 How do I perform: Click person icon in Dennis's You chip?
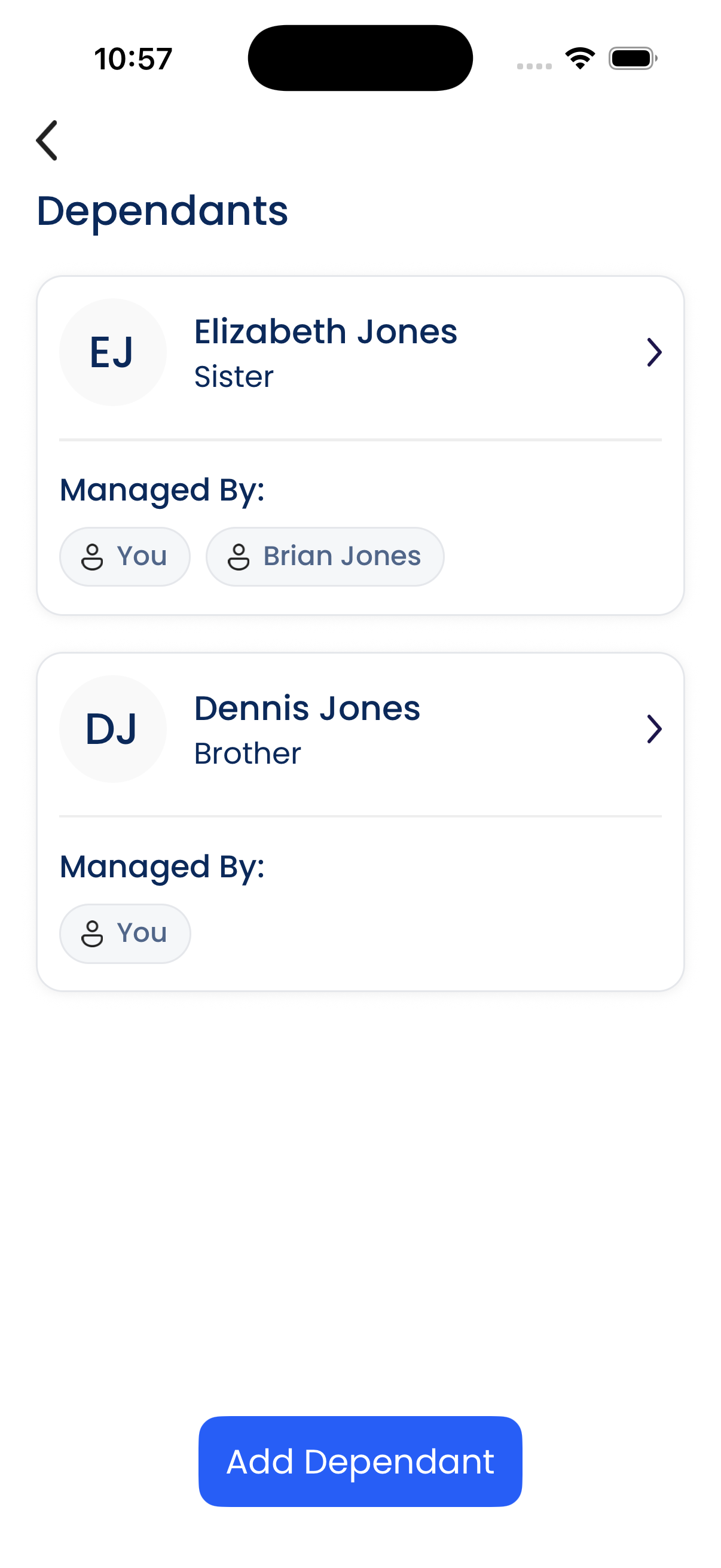[92, 934]
